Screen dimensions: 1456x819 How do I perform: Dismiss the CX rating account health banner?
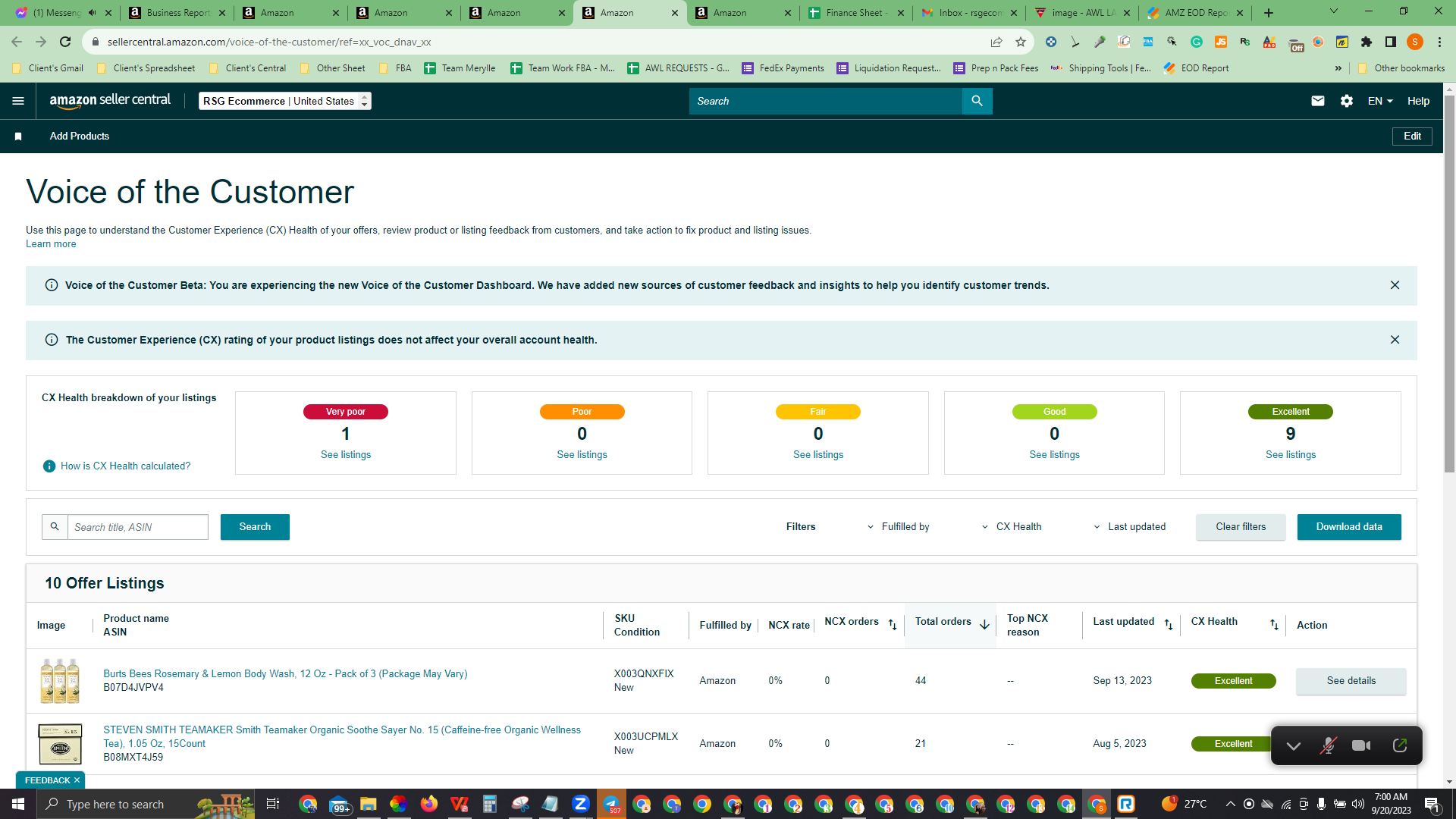(1395, 340)
